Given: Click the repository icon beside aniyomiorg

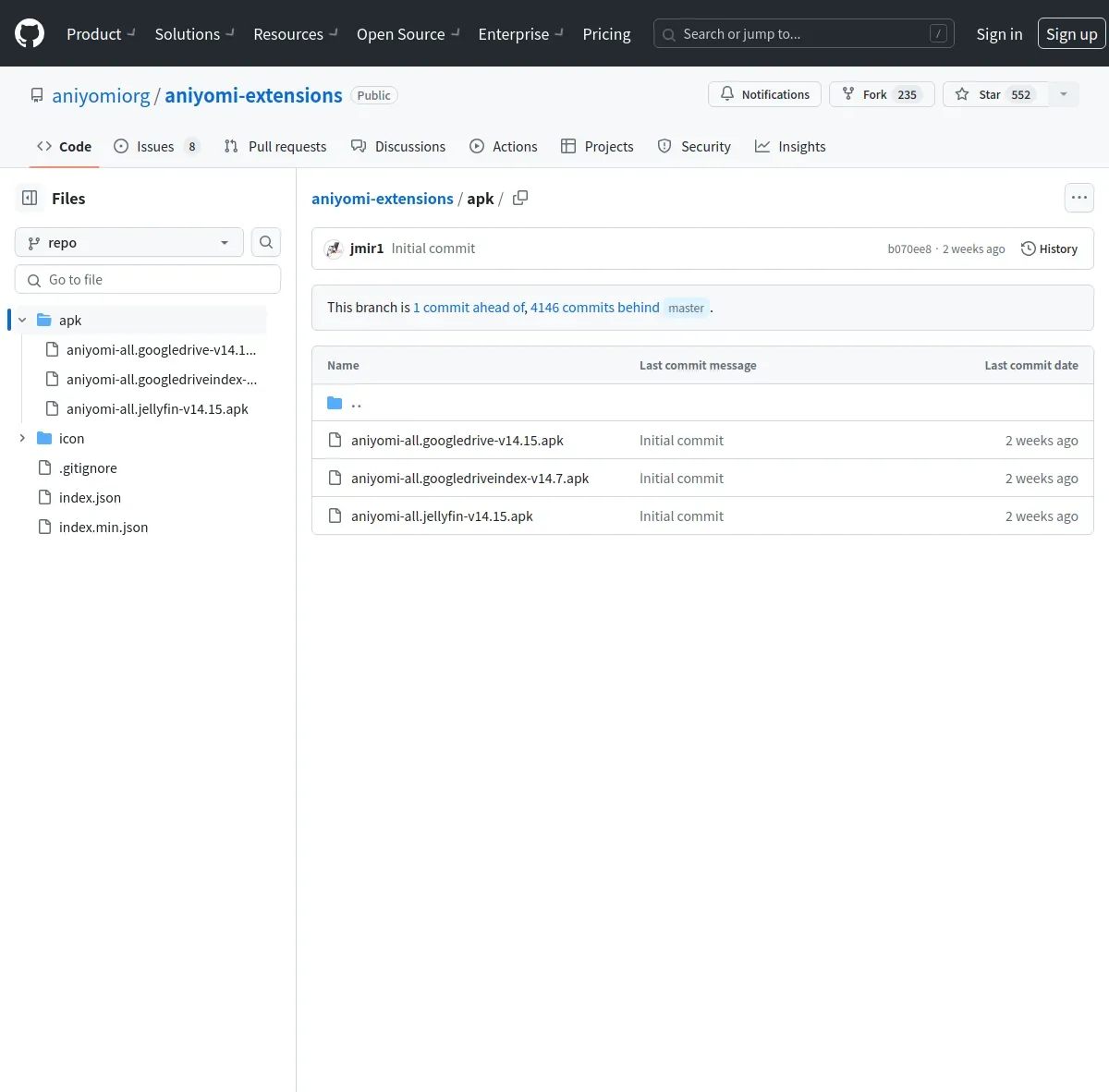Looking at the screenshot, I should (37, 95).
